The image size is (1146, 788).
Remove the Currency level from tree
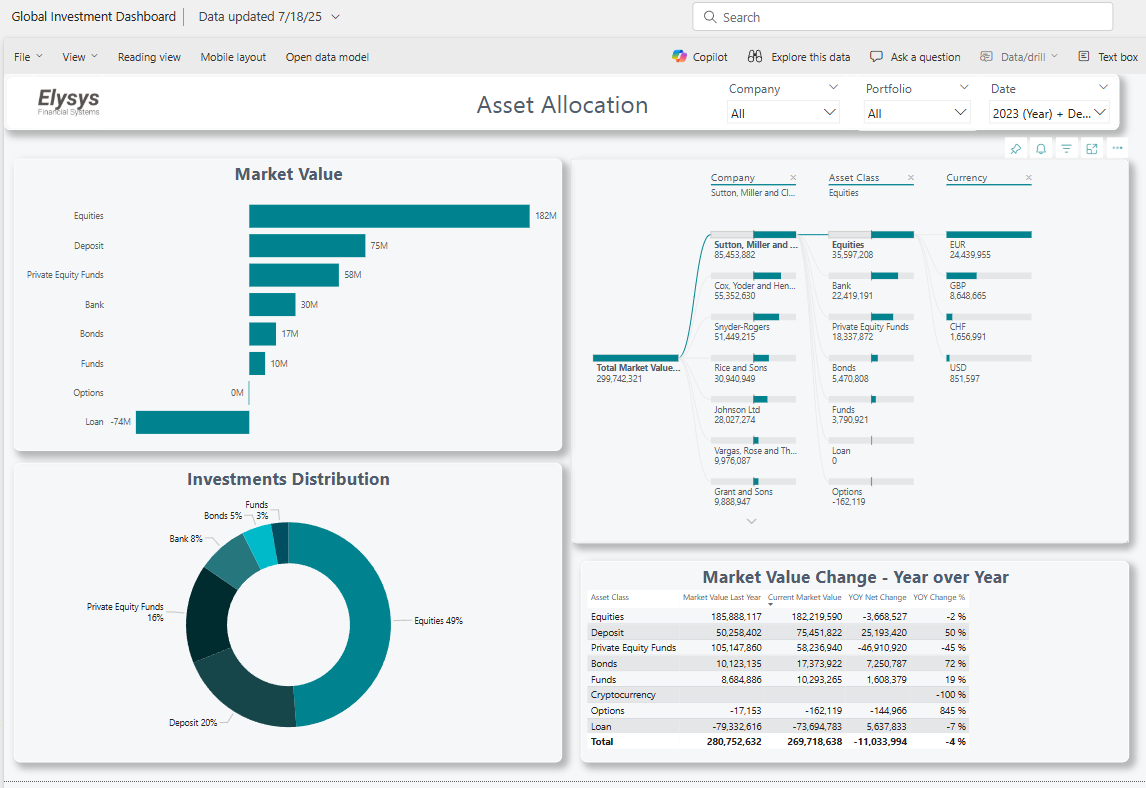1028,178
